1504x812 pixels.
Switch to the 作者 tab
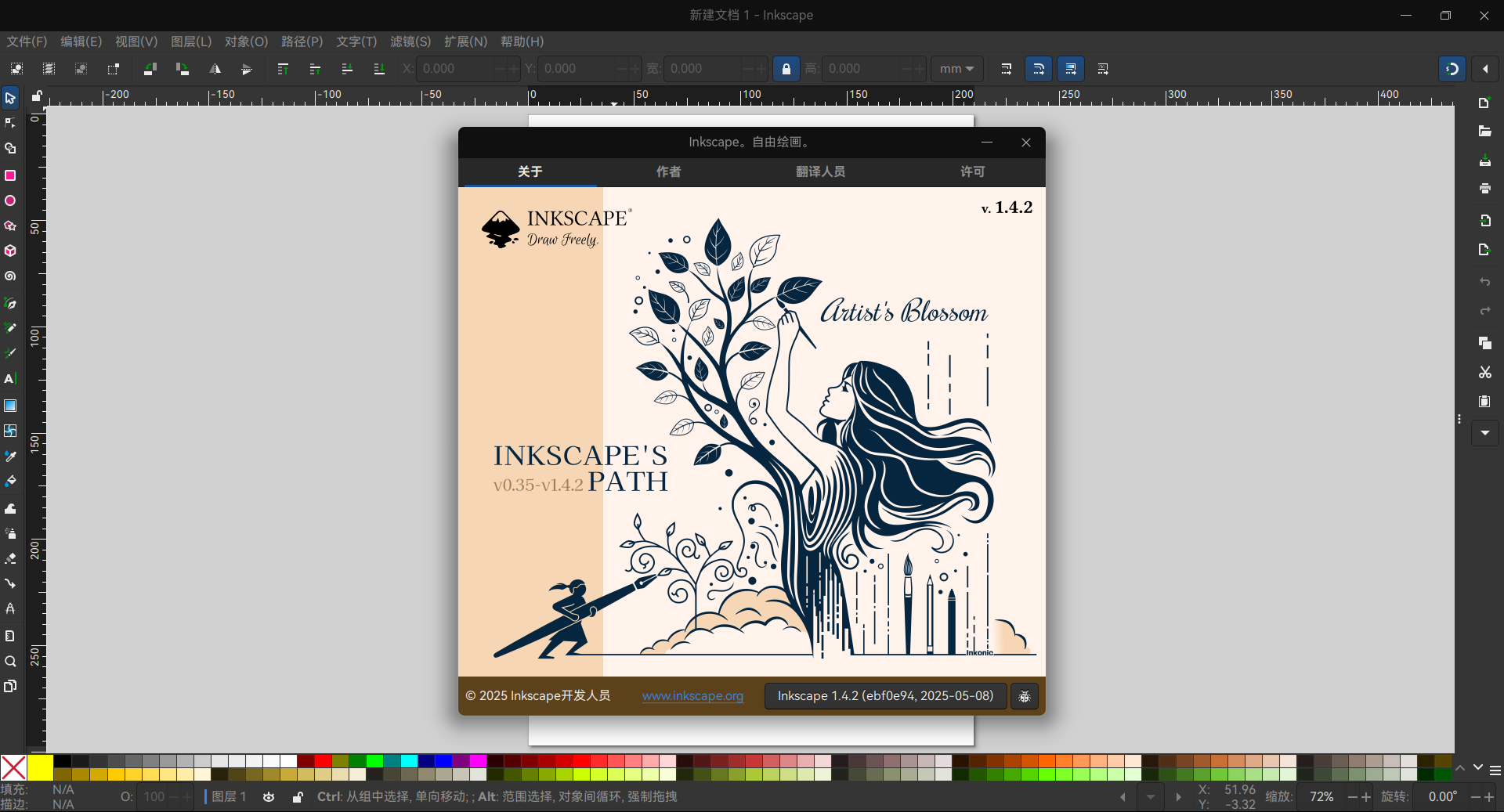pyautogui.click(x=668, y=171)
